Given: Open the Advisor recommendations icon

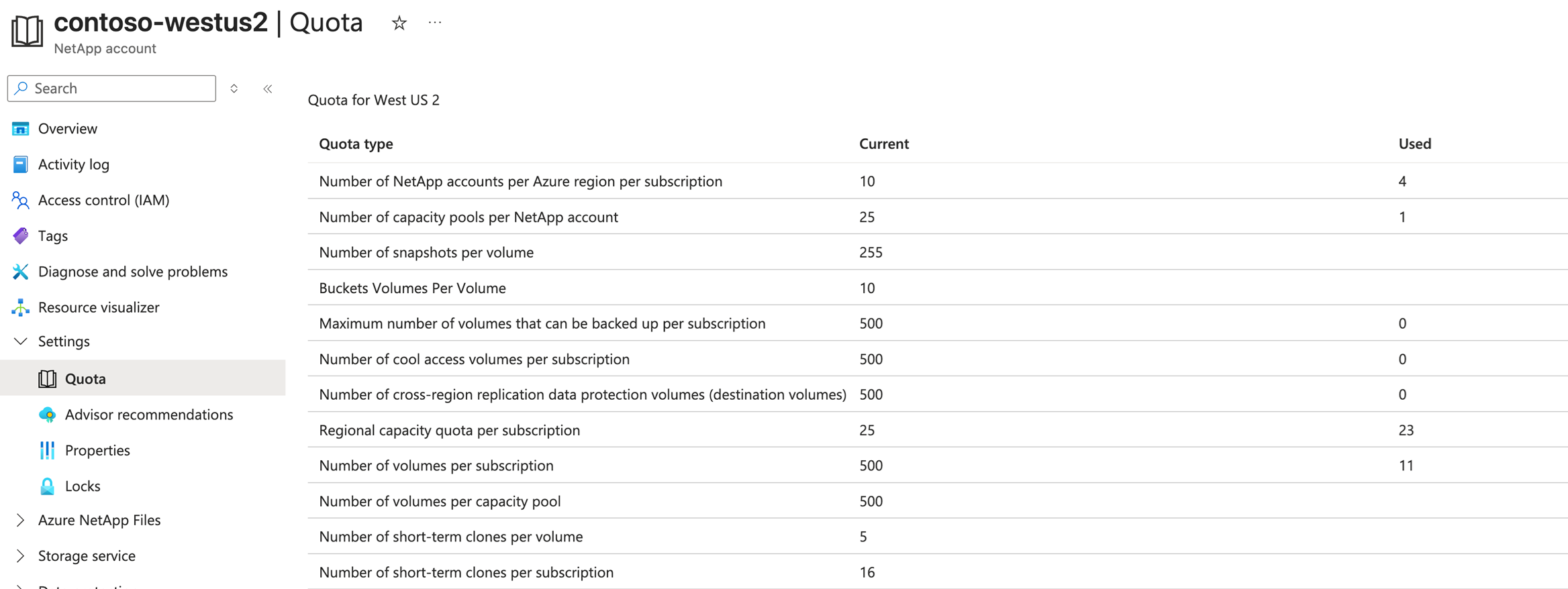Looking at the screenshot, I should pos(47,415).
